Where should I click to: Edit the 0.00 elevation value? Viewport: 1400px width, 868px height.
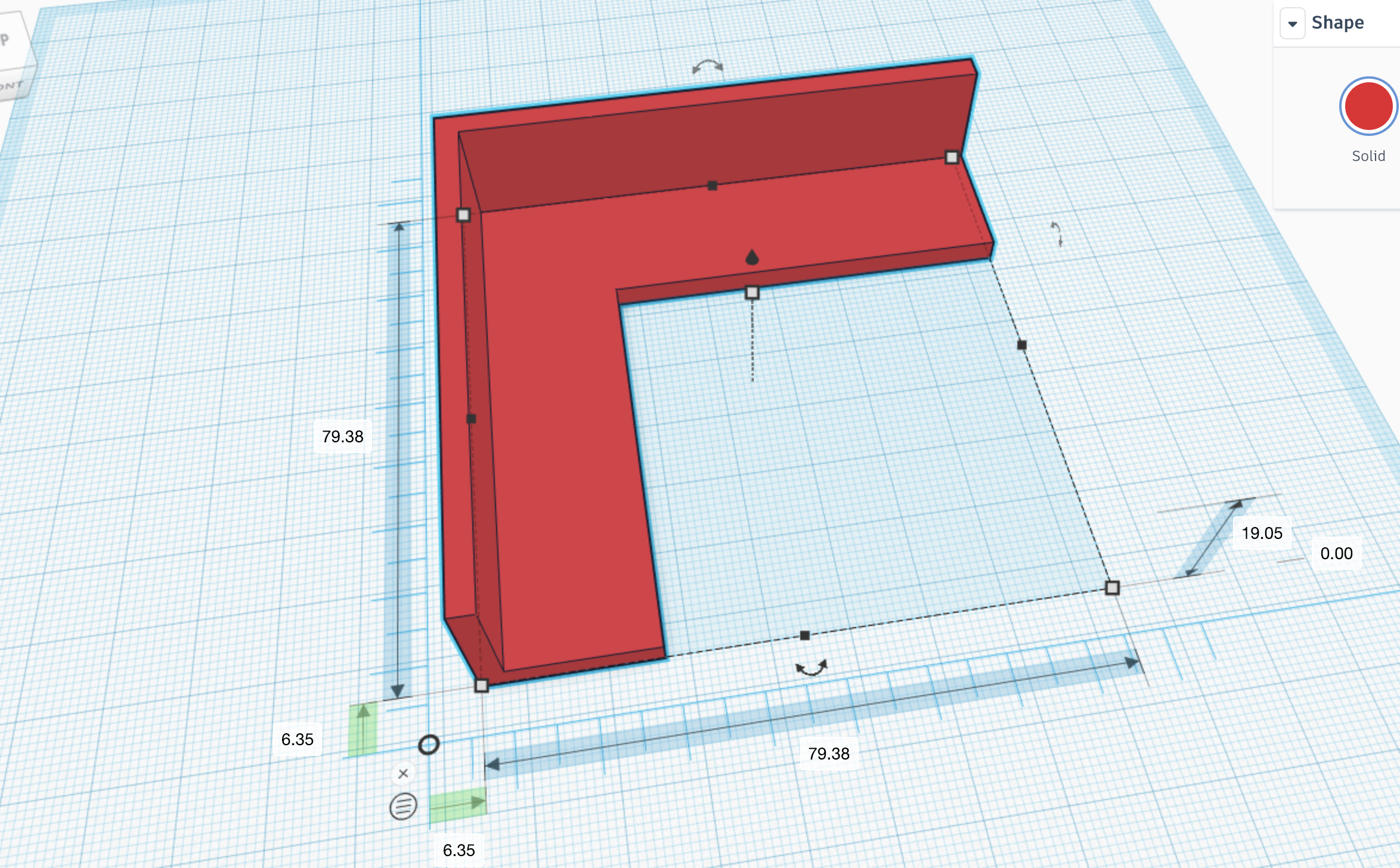[1336, 553]
